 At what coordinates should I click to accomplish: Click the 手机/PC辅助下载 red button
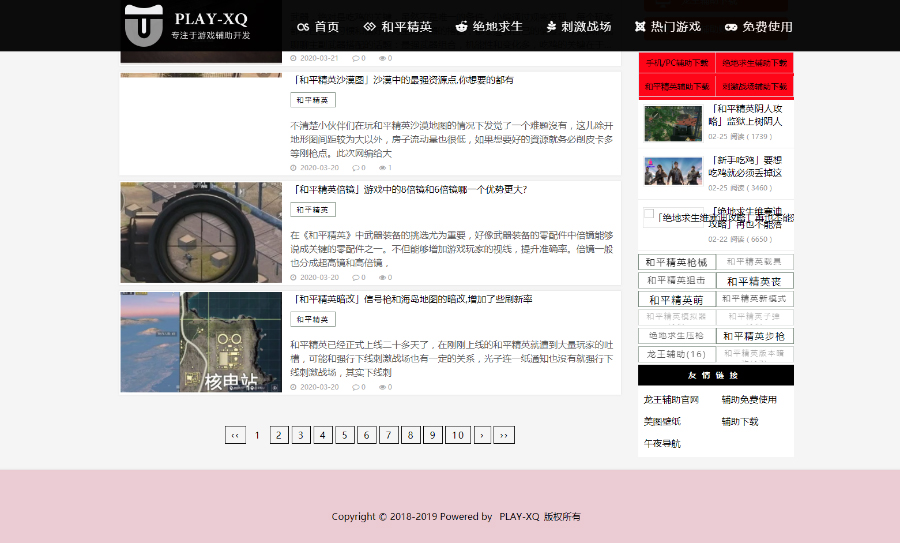[x=677, y=63]
